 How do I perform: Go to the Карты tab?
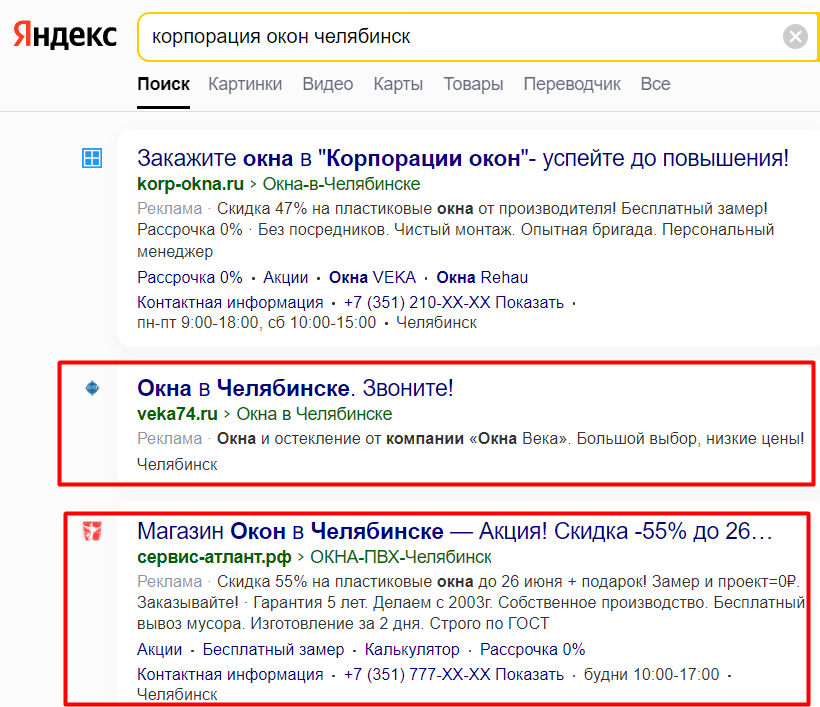pyautogui.click(x=398, y=84)
